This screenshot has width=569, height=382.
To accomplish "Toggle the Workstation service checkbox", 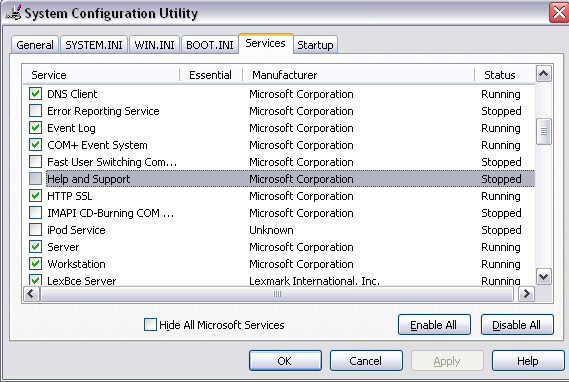I will pyautogui.click(x=35, y=264).
